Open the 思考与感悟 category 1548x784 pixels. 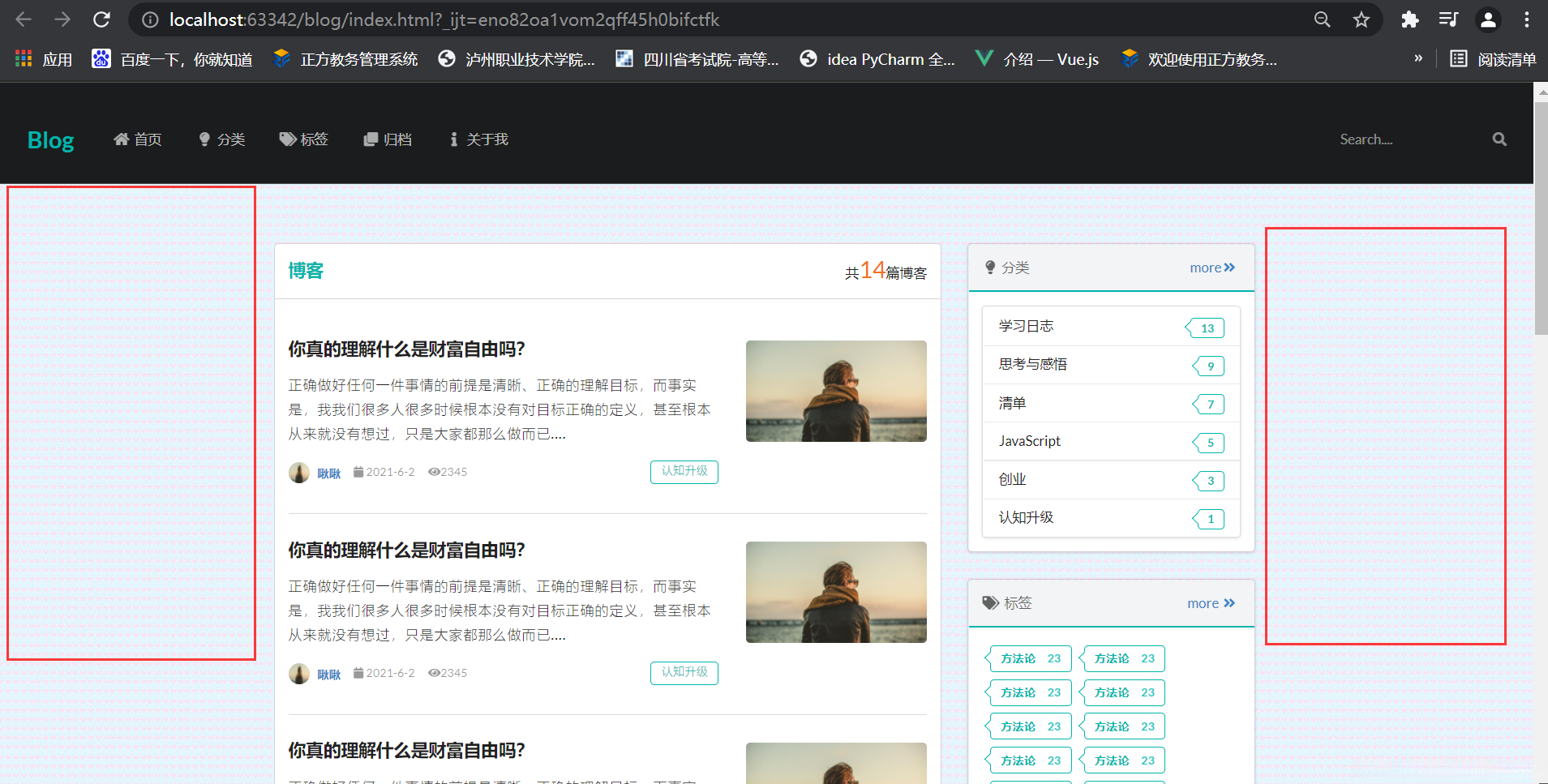[x=1111, y=365]
